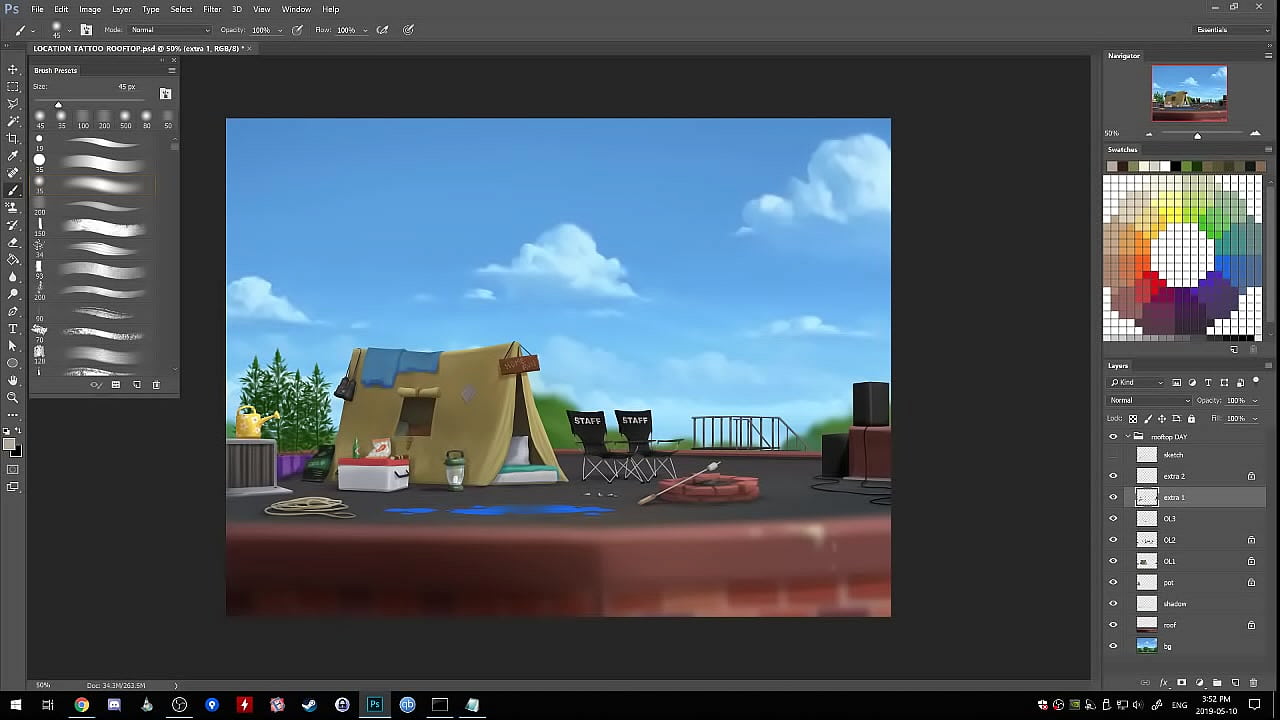Screen dimensions: 1280x720
Task: Open the Filter menu
Action: (212, 9)
